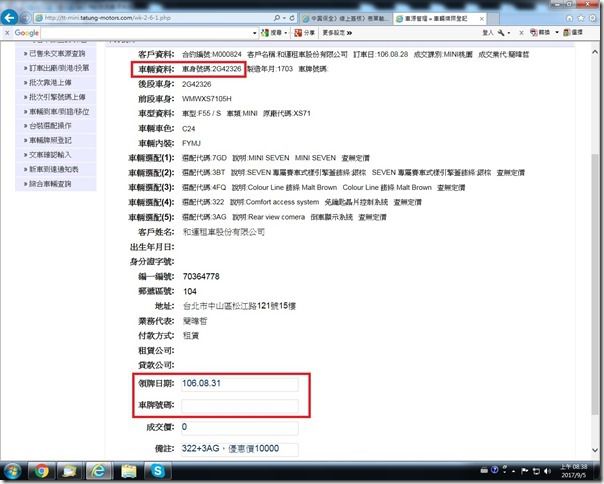Open the dropdown arrow next to 搜尋
604x484 pixels.
(x=286, y=33)
